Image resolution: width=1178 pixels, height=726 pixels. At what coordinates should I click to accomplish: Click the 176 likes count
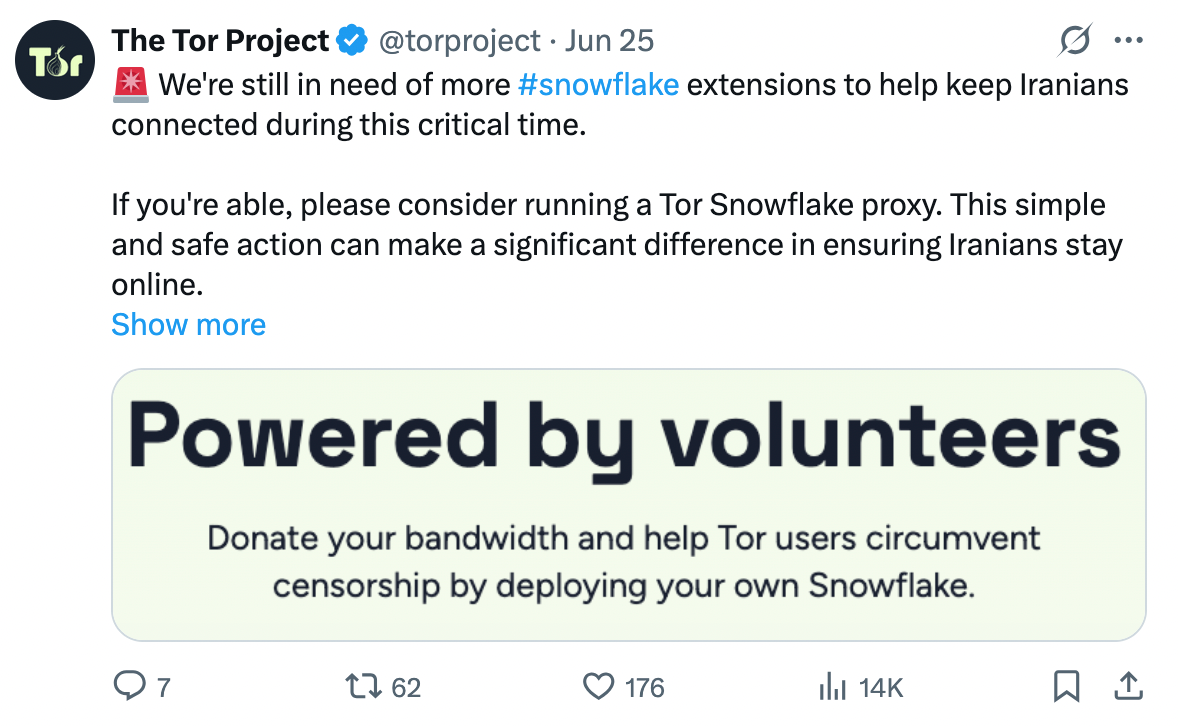[x=645, y=688]
